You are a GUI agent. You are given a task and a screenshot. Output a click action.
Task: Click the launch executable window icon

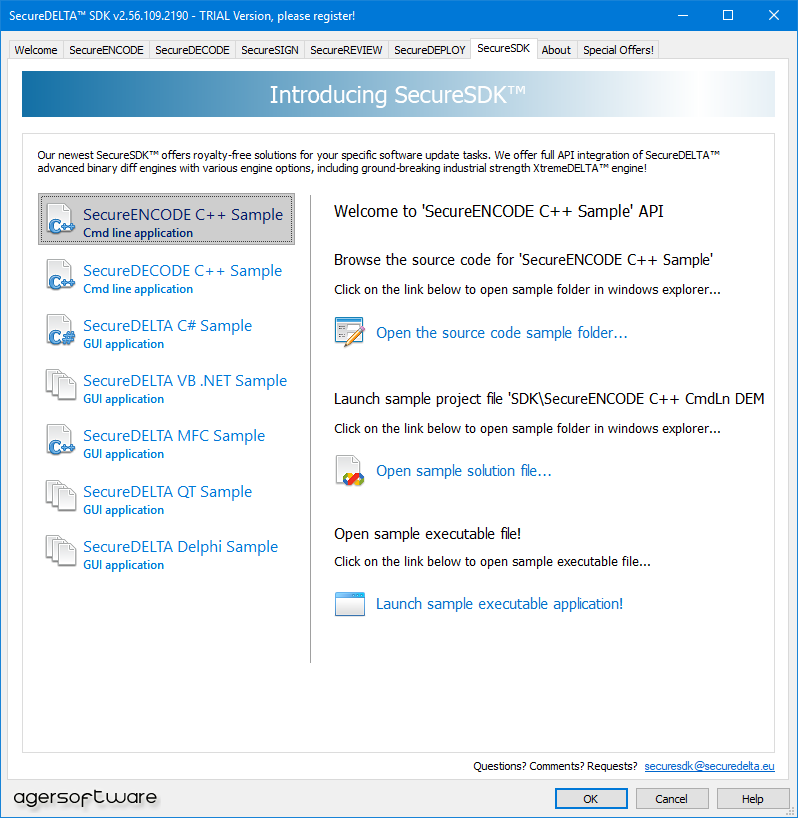(349, 604)
